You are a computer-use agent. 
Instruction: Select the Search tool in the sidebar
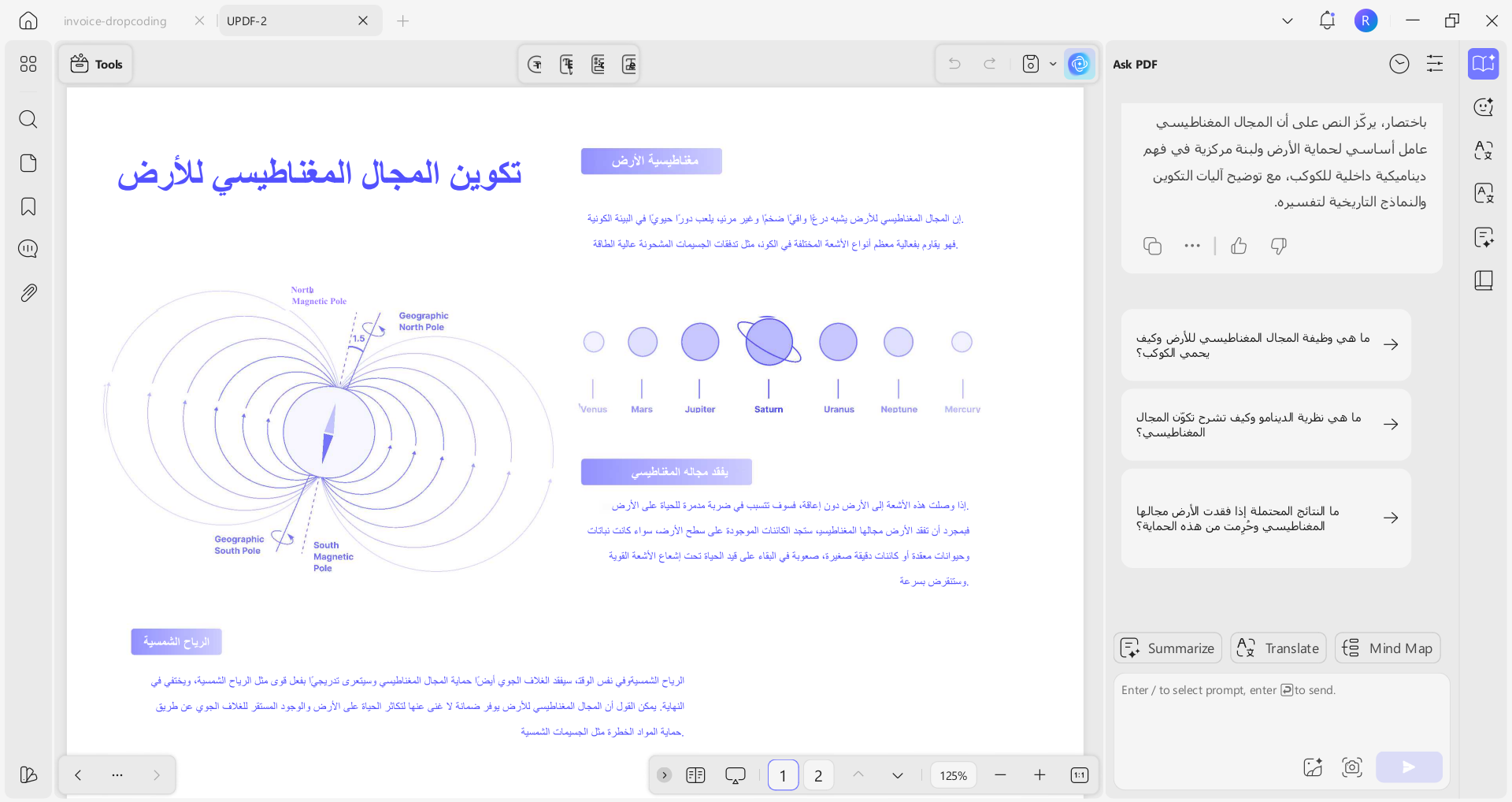pyautogui.click(x=28, y=119)
